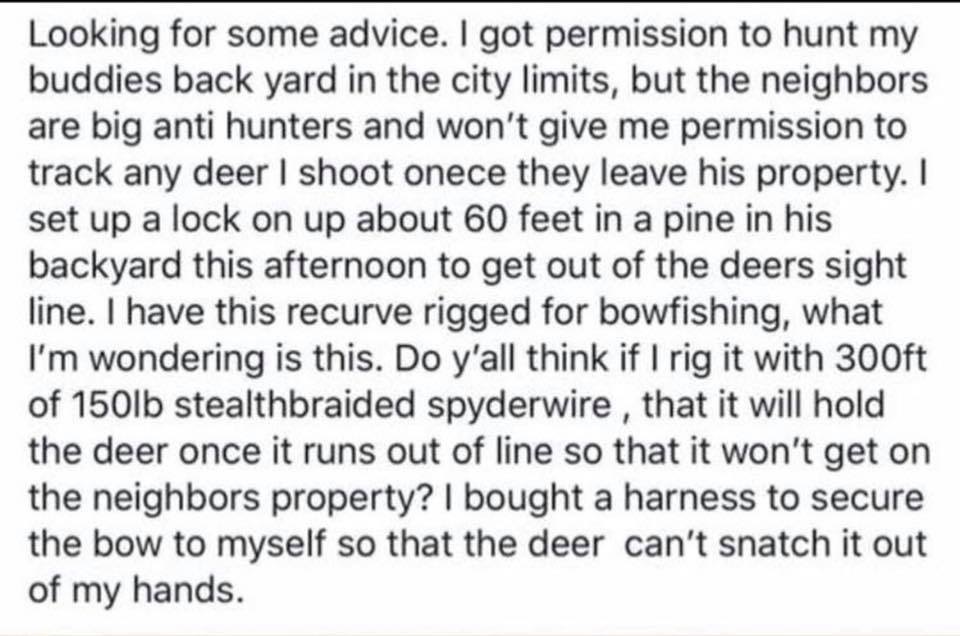Click the final words "of my hands."

click(x=133, y=590)
